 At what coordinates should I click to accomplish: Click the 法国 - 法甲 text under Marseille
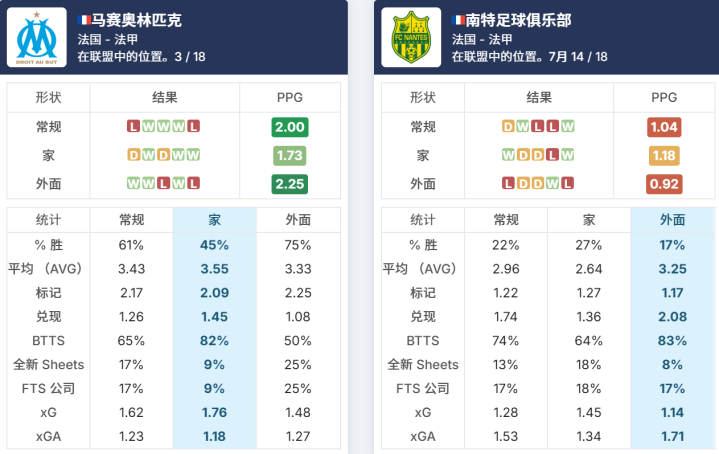108,39
